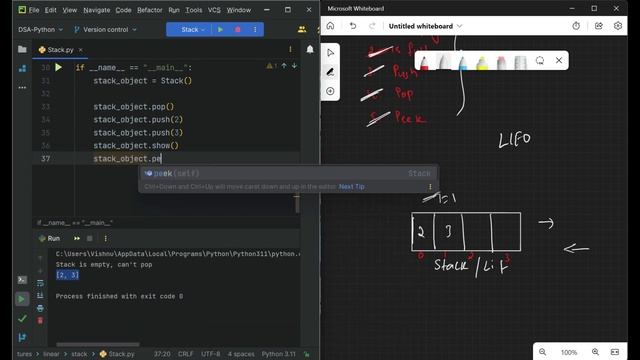Open the Git tool window icon
The width and height of the screenshot is (640, 360).
click(22, 338)
